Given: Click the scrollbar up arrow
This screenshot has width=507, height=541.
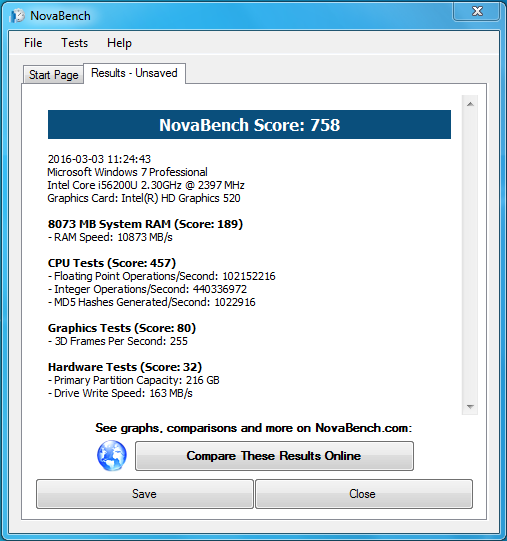Looking at the screenshot, I should pos(470,104).
